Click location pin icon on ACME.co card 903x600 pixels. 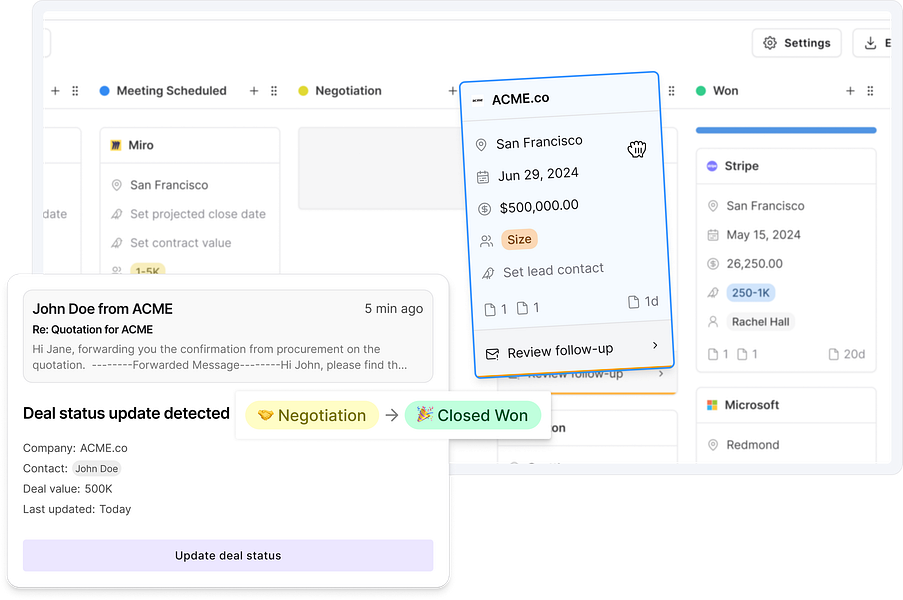(x=481, y=145)
